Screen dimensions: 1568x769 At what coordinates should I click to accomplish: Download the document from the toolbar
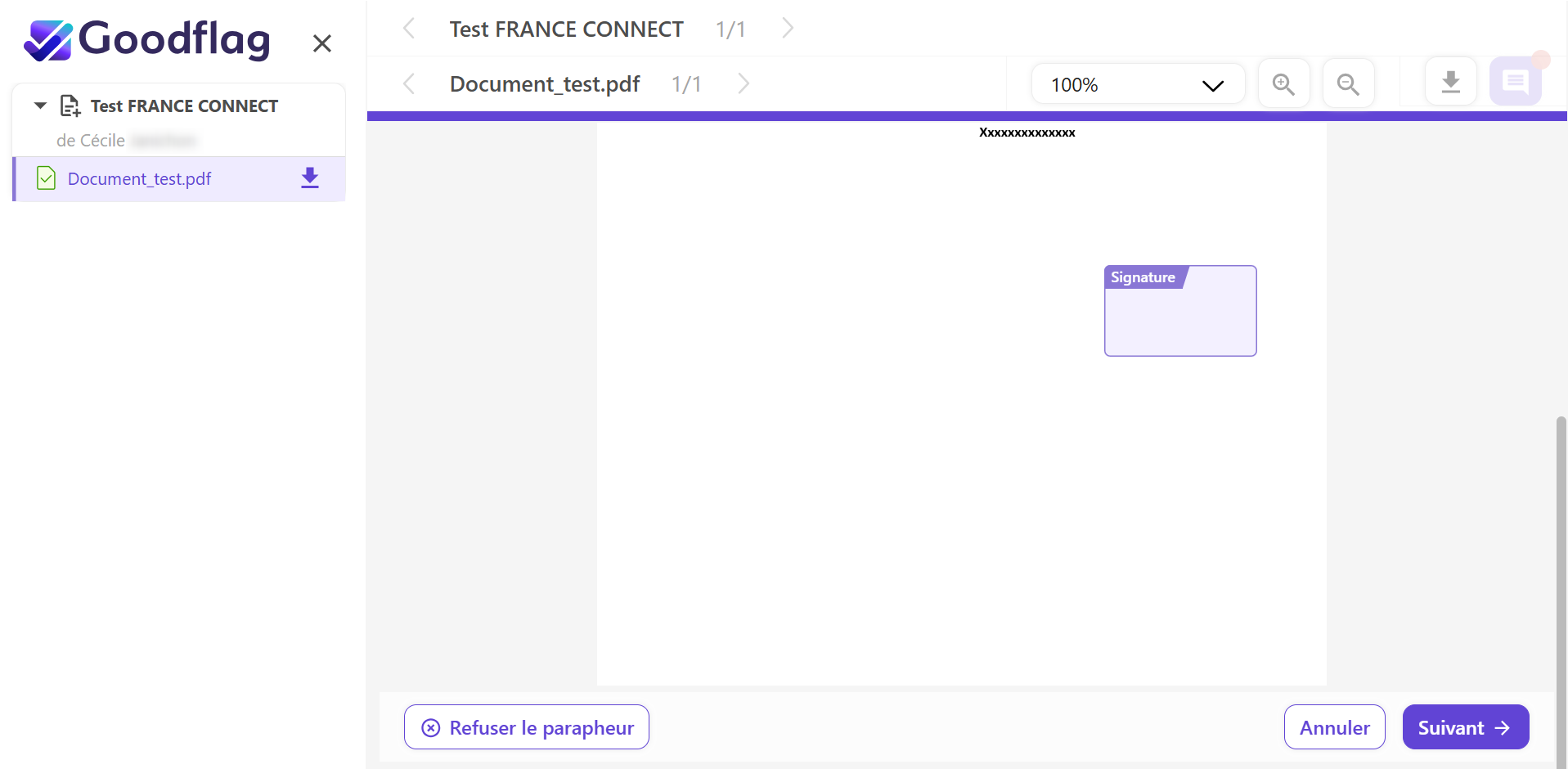click(x=1450, y=82)
